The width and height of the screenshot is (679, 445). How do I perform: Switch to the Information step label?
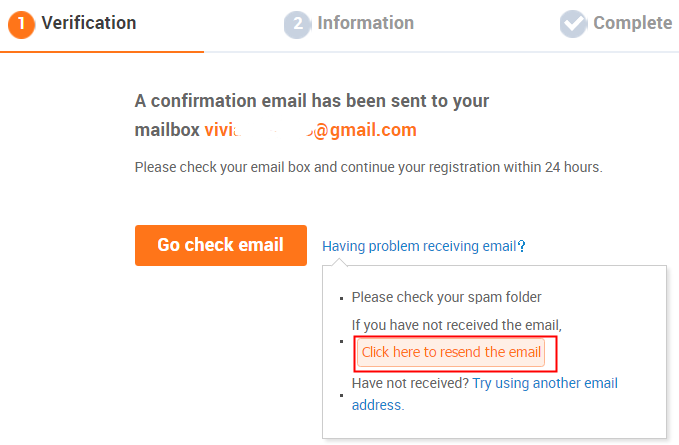coord(365,23)
